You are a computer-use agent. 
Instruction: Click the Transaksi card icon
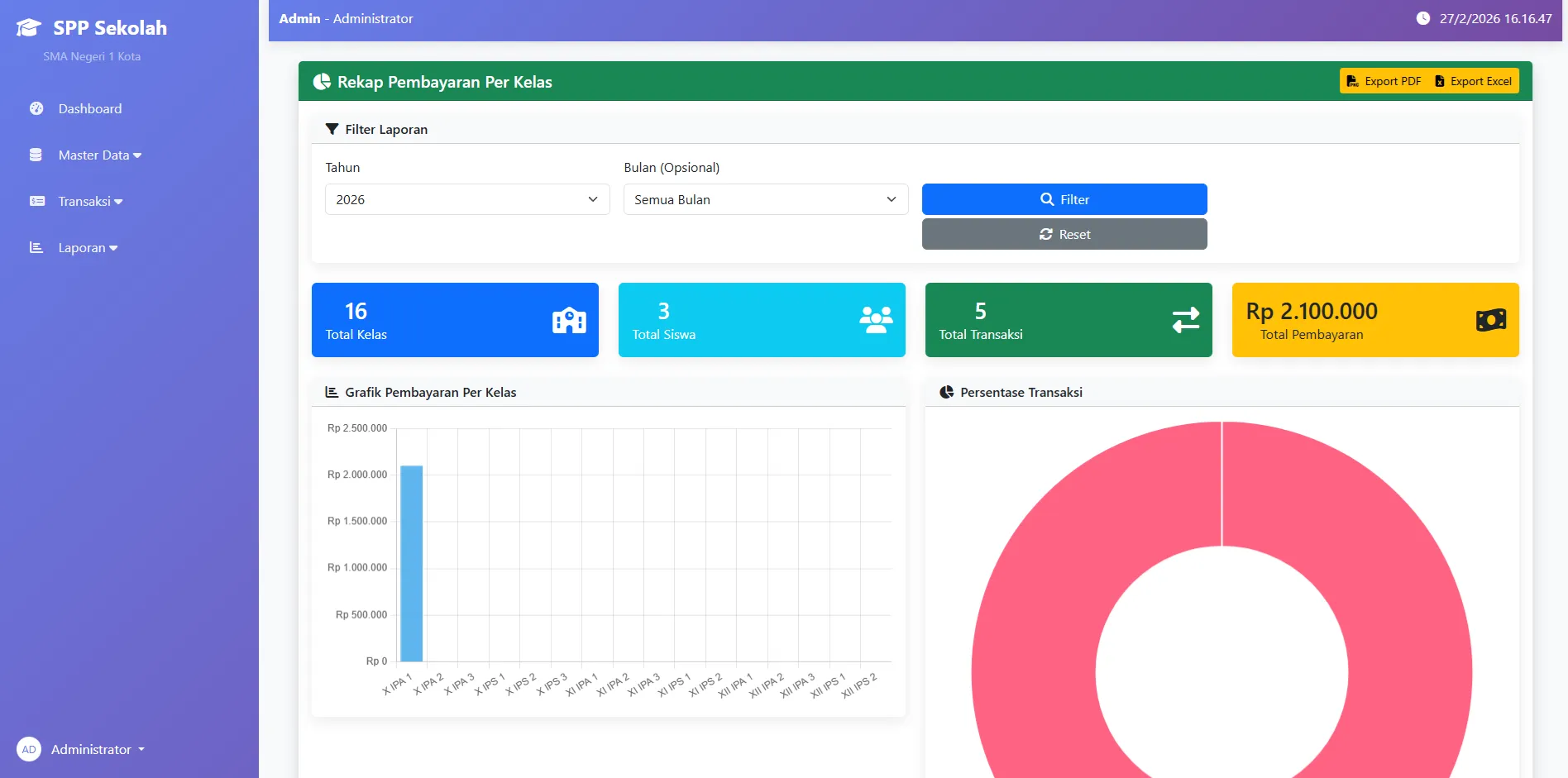click(x=37, y=201)
